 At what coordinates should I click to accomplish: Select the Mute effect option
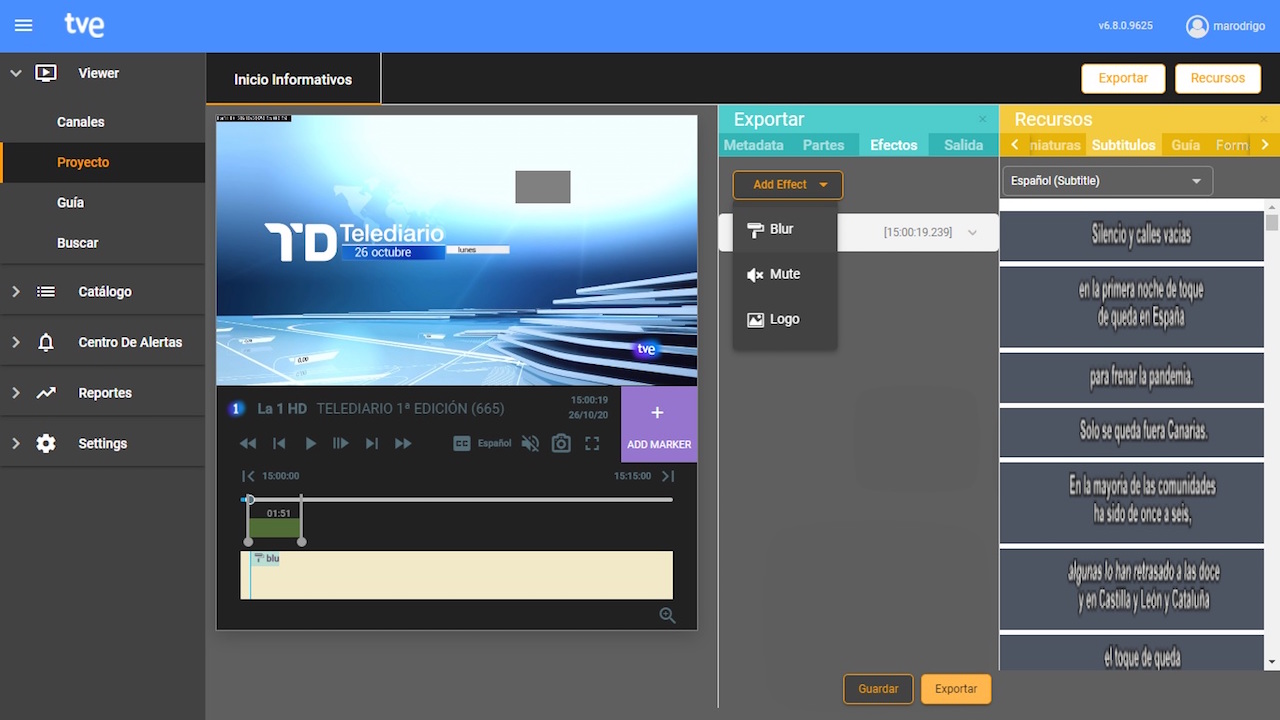click(785, 274)
